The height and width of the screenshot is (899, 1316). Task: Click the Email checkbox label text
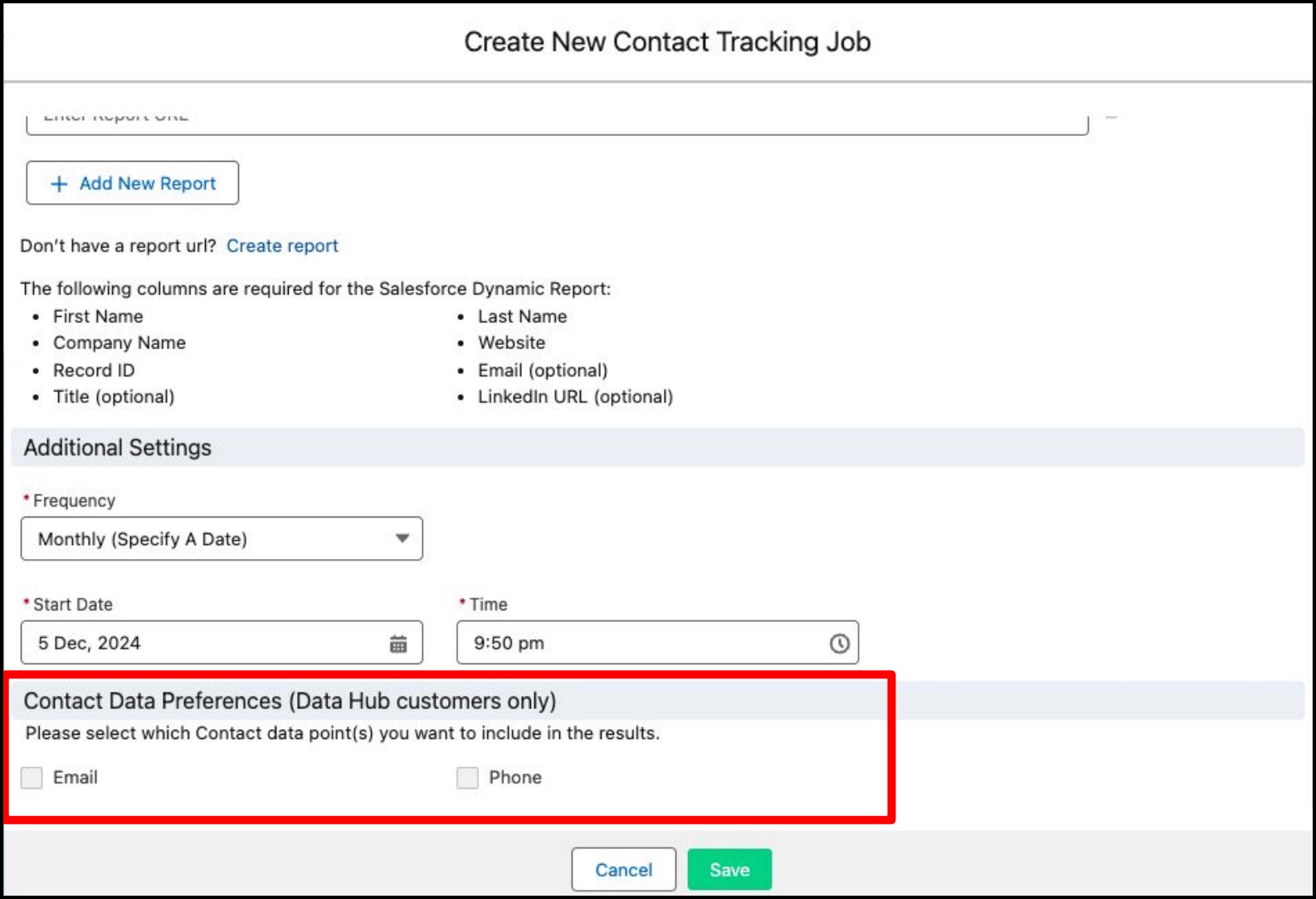pos(76,778)
